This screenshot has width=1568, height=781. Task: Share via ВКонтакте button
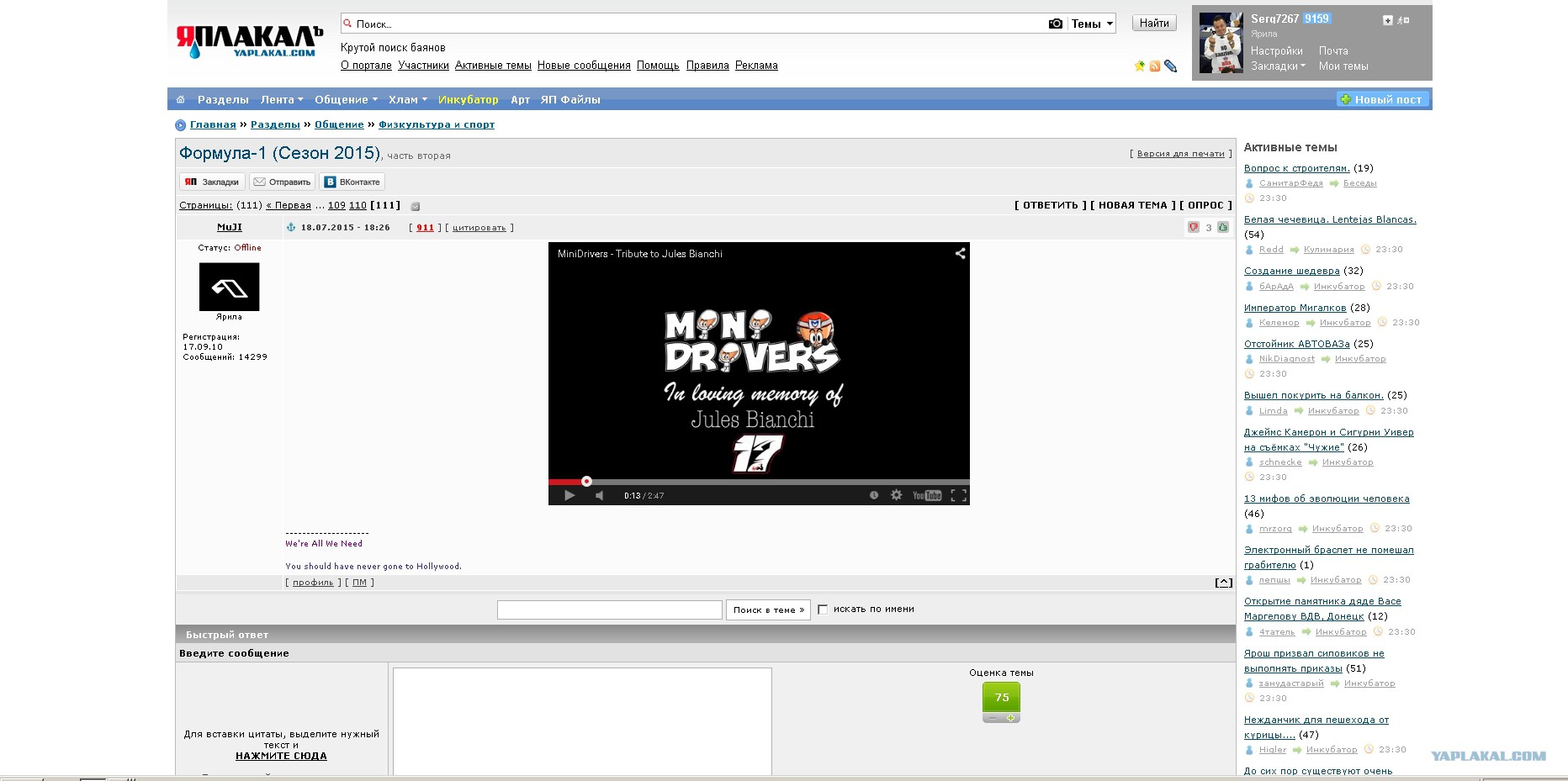352,182
